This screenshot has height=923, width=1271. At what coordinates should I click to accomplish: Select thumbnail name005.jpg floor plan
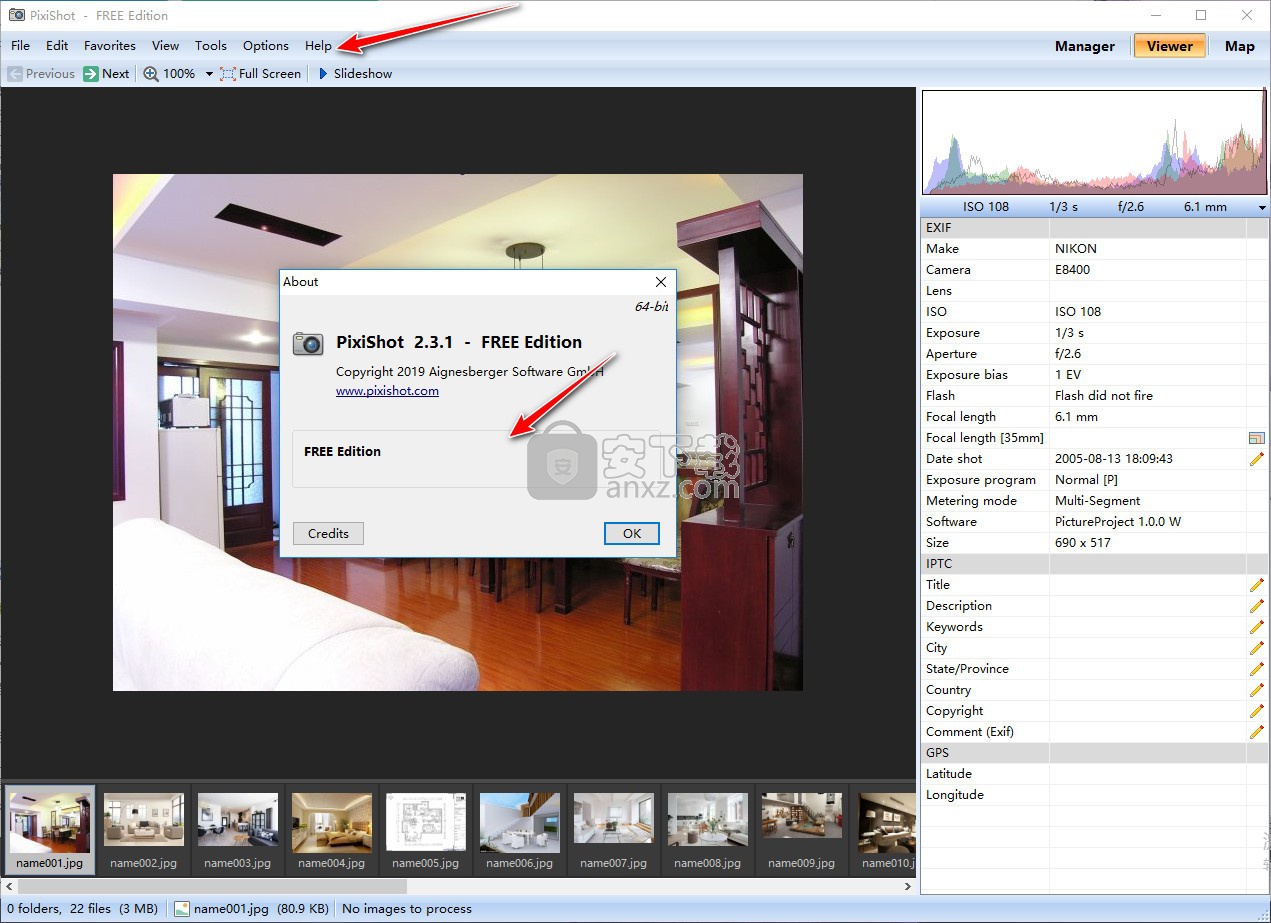pyautogui.click(x=426, y=829)
